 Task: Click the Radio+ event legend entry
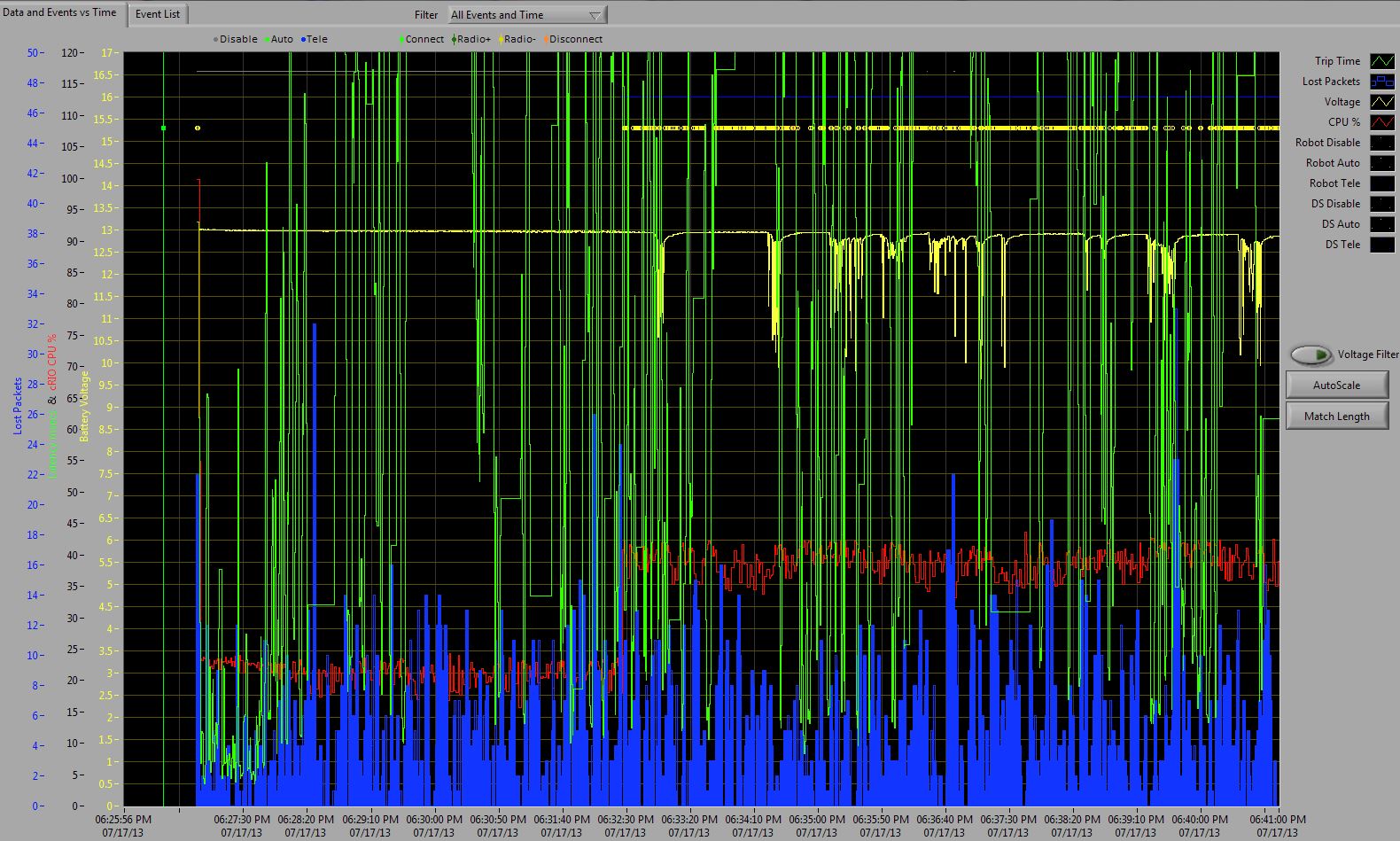coord(471,39)
